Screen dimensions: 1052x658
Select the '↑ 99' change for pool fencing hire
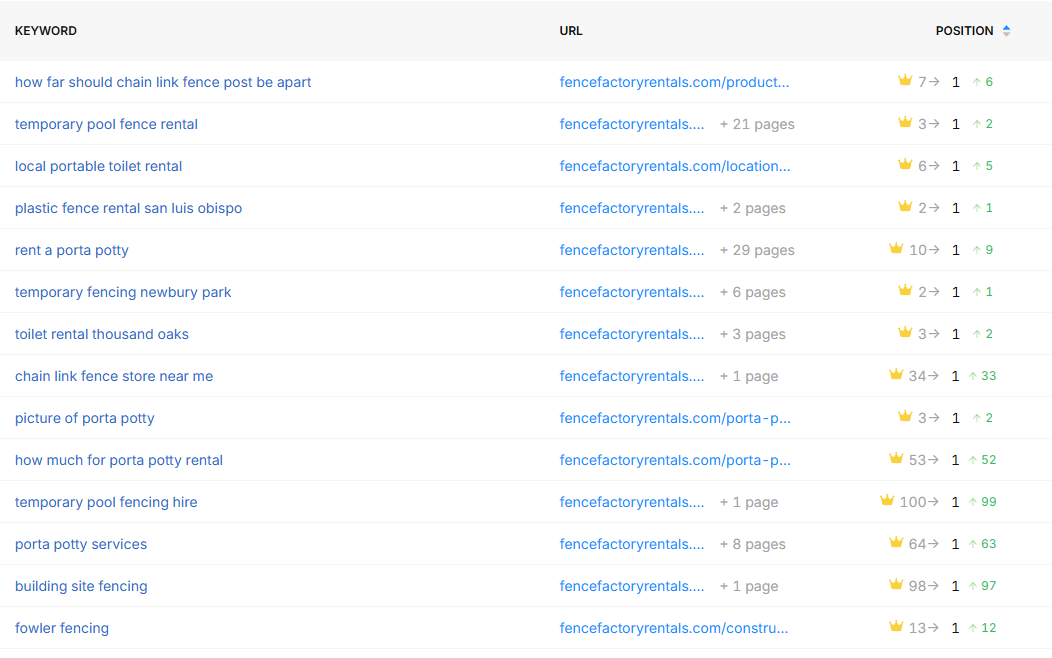983,502
